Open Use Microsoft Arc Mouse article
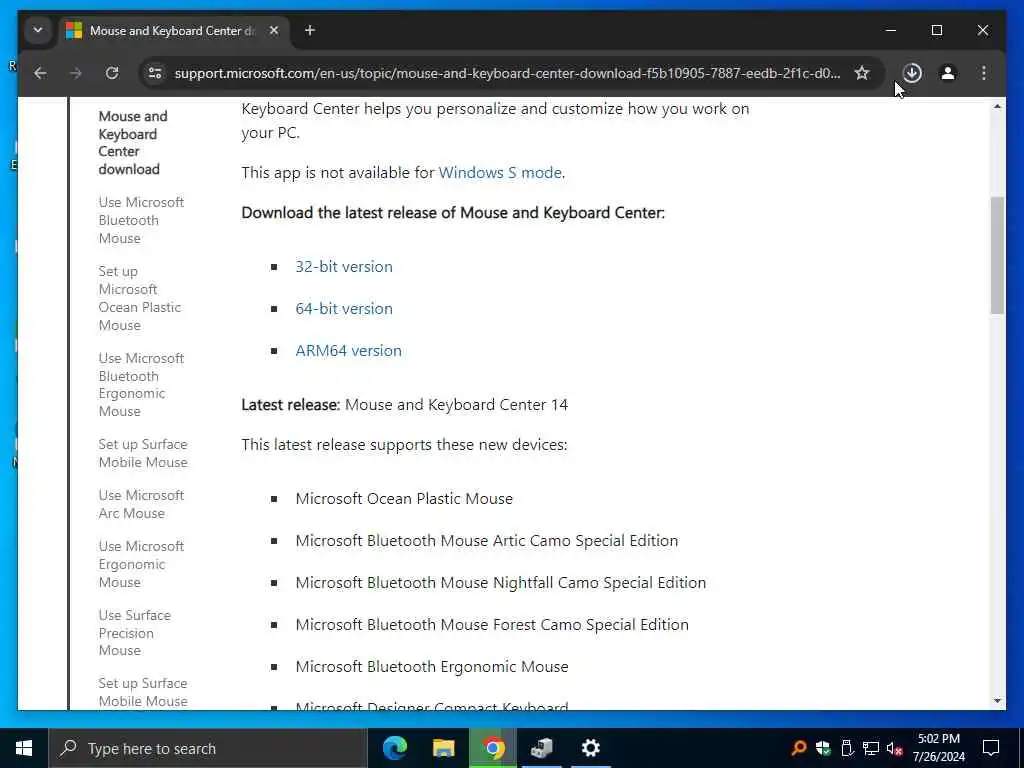1024x768 pixels. coord(141,504)
